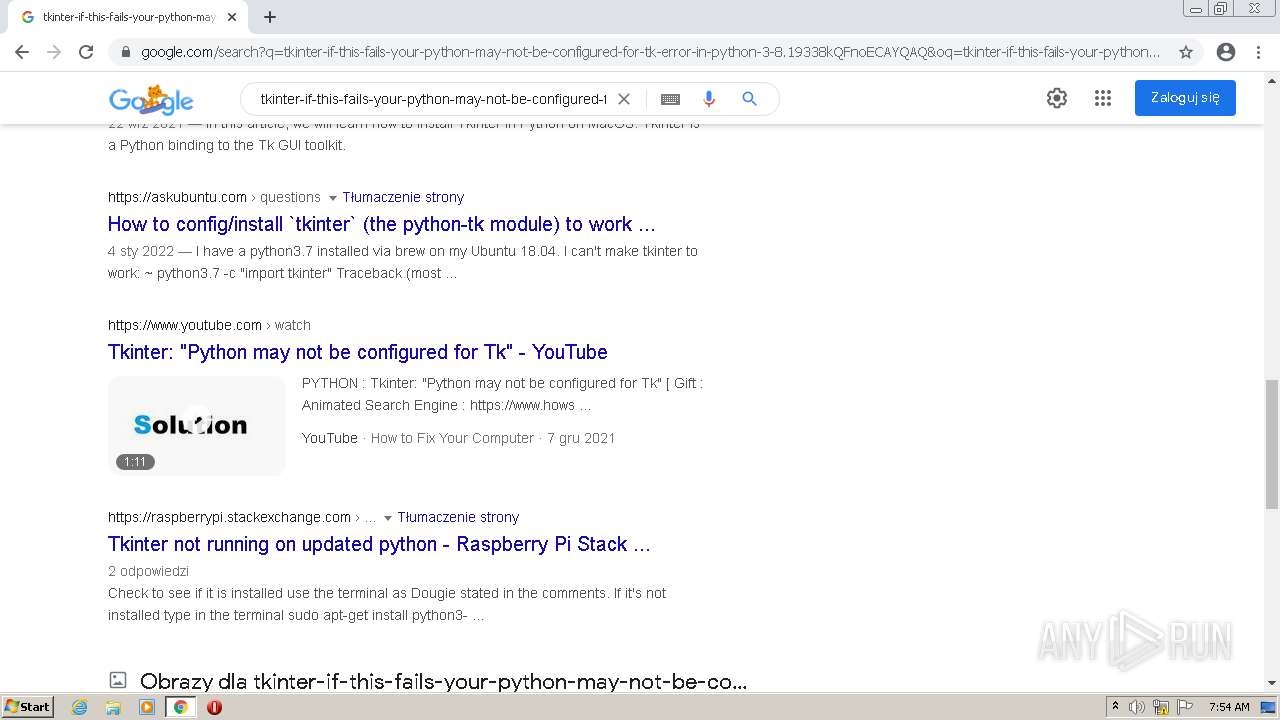
Task: Open the File Explorer taskbar icon
Action: pos(113,707)
